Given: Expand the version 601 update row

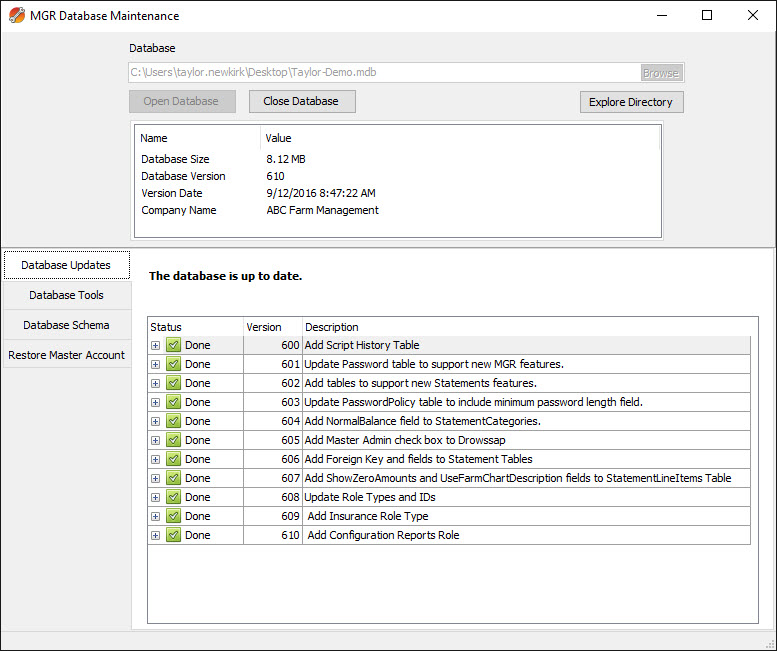Looking at the screenshot, I should pyautogui.click(x=155, y=364).
